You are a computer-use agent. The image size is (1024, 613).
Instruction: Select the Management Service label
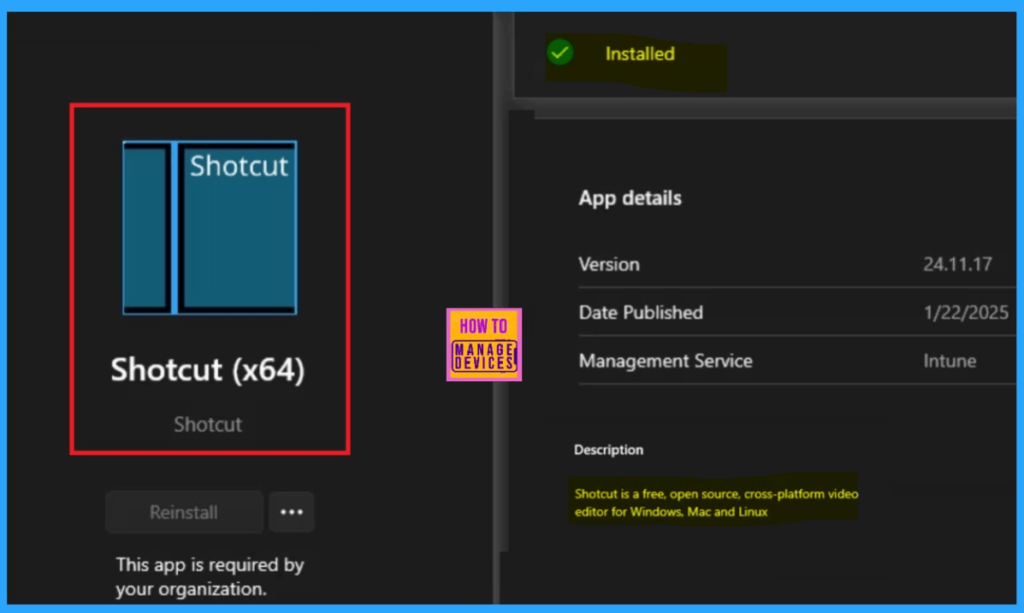pos(665,361)
